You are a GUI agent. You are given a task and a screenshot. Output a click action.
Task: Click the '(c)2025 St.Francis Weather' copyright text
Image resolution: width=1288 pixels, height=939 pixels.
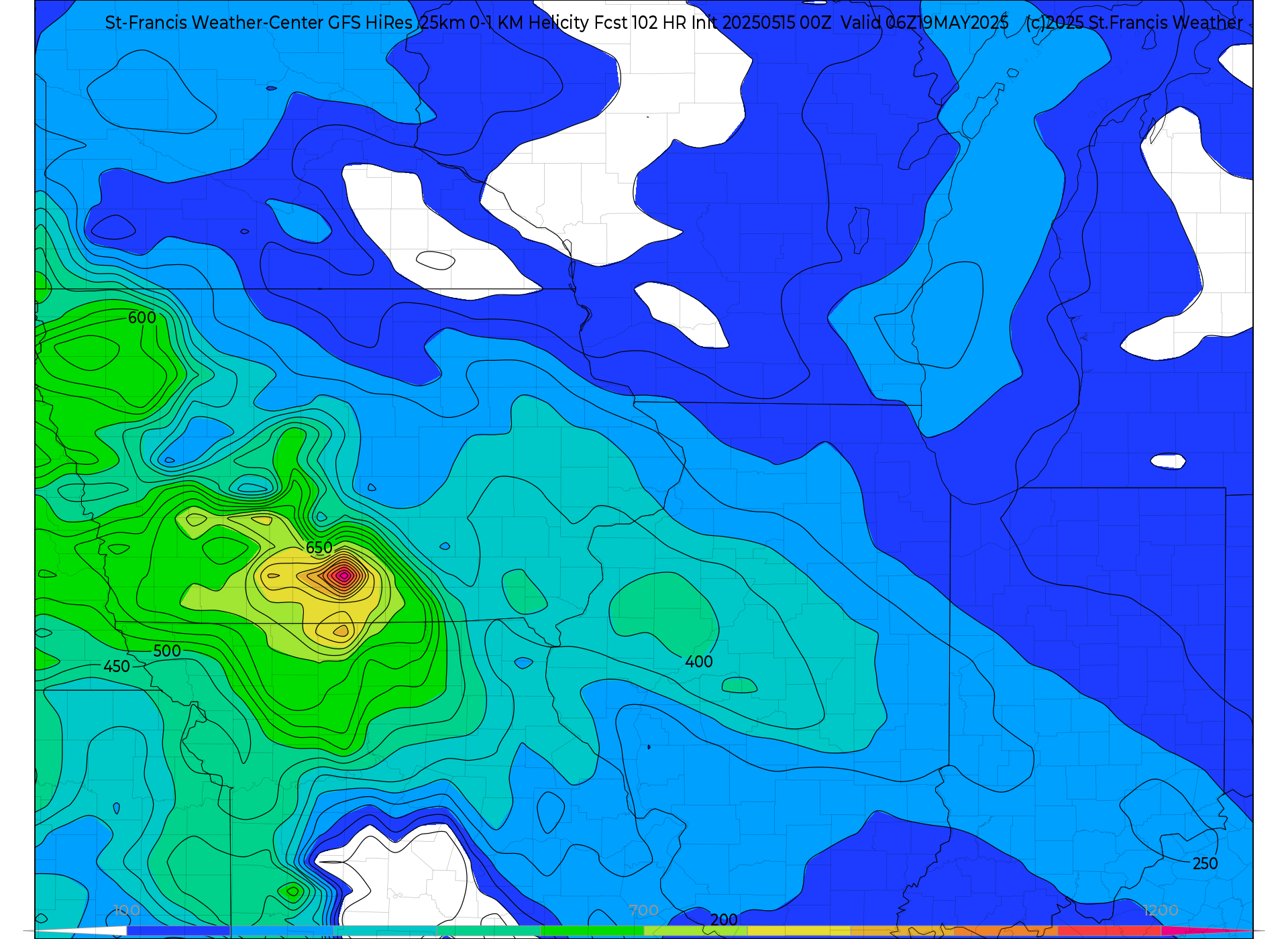tap(1134, 23)
